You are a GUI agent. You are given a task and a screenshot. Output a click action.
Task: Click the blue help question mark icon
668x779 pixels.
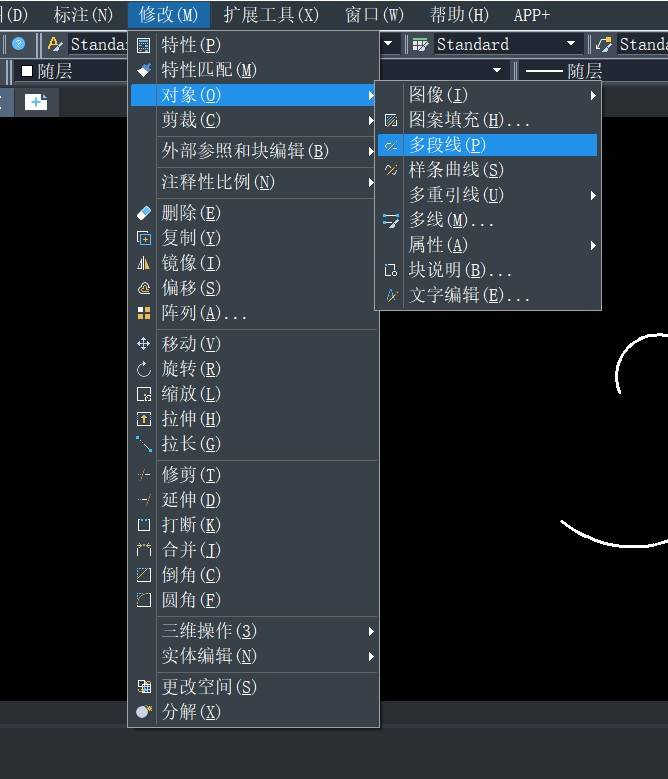pos(18,44)
